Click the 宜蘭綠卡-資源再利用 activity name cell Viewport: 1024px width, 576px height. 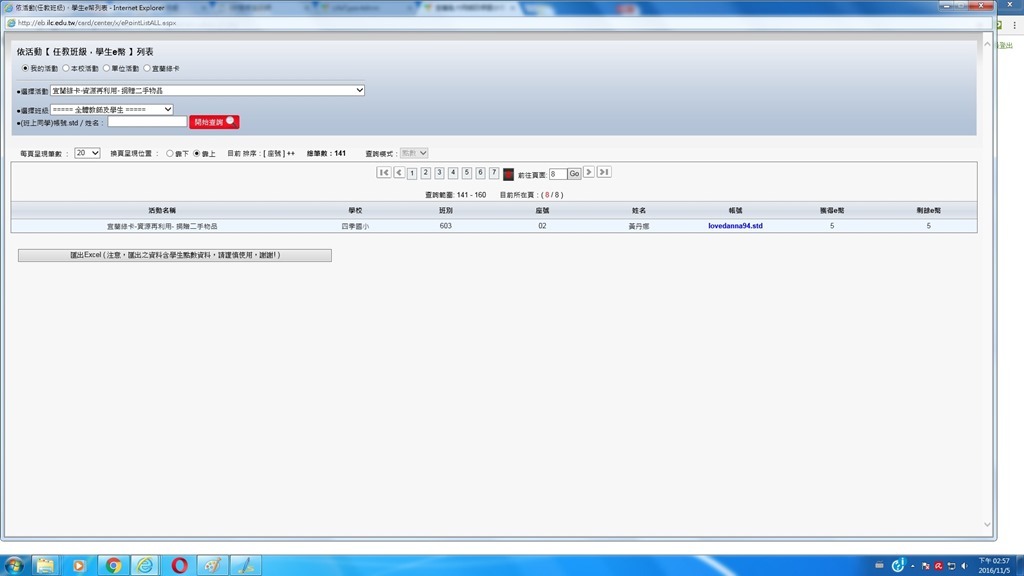pos(162,226)
